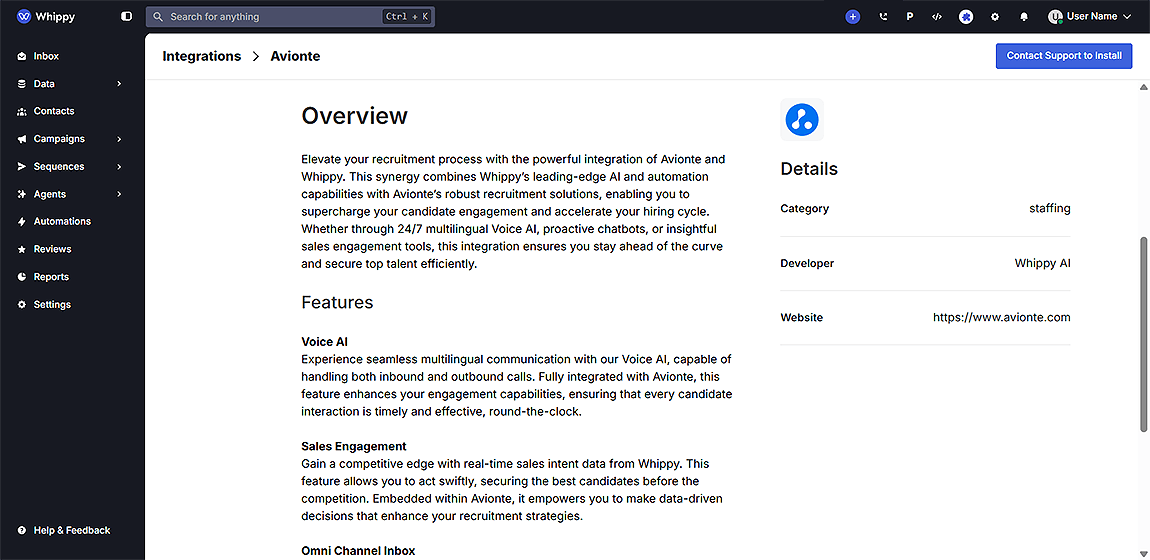The height and width of the screenshot is (560, 1150).
Task: Open the settings gear in top bar
Action: click(995, 16)
